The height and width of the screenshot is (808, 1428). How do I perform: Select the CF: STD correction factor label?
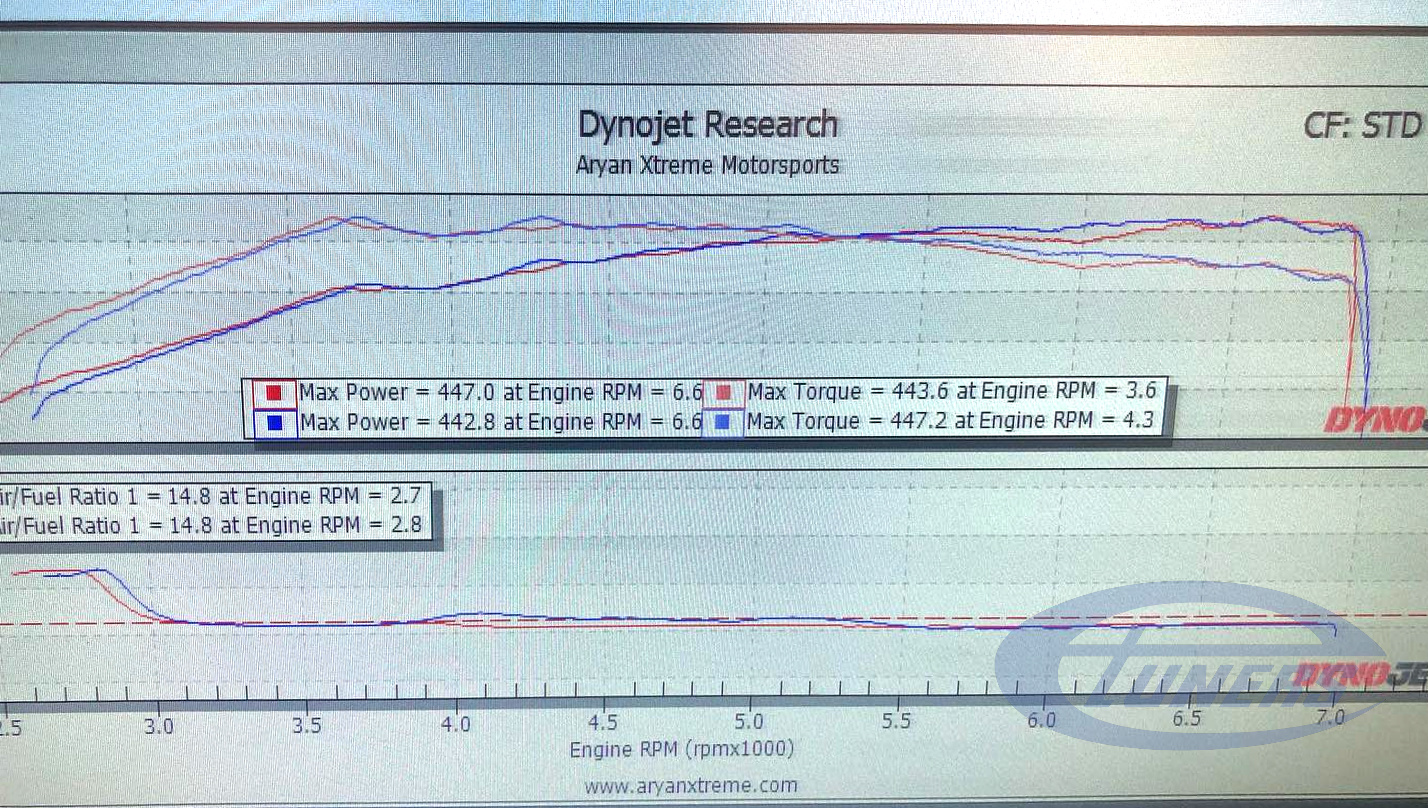pos(1362,126)
